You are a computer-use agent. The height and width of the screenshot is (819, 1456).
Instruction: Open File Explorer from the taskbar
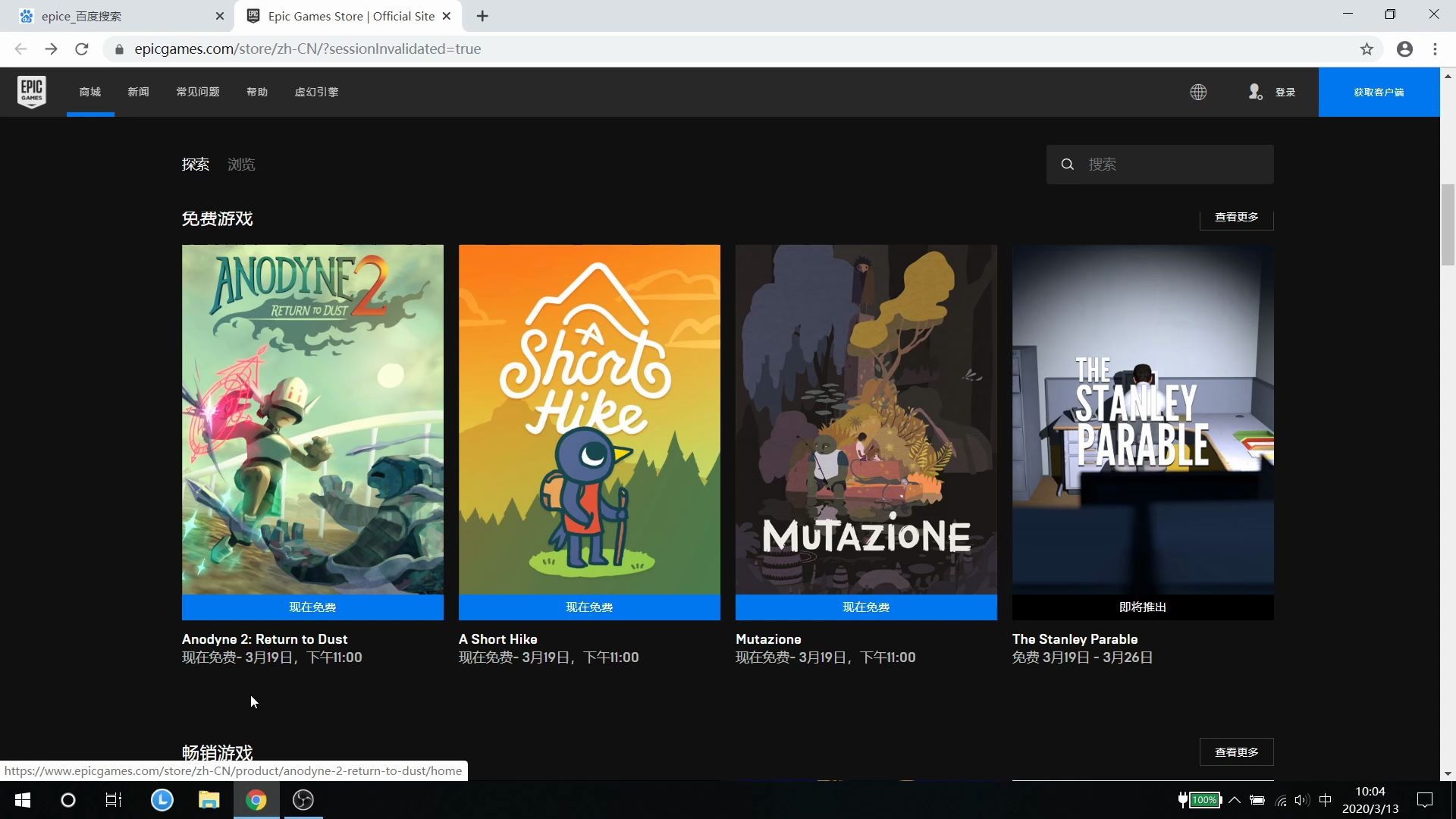209,800
